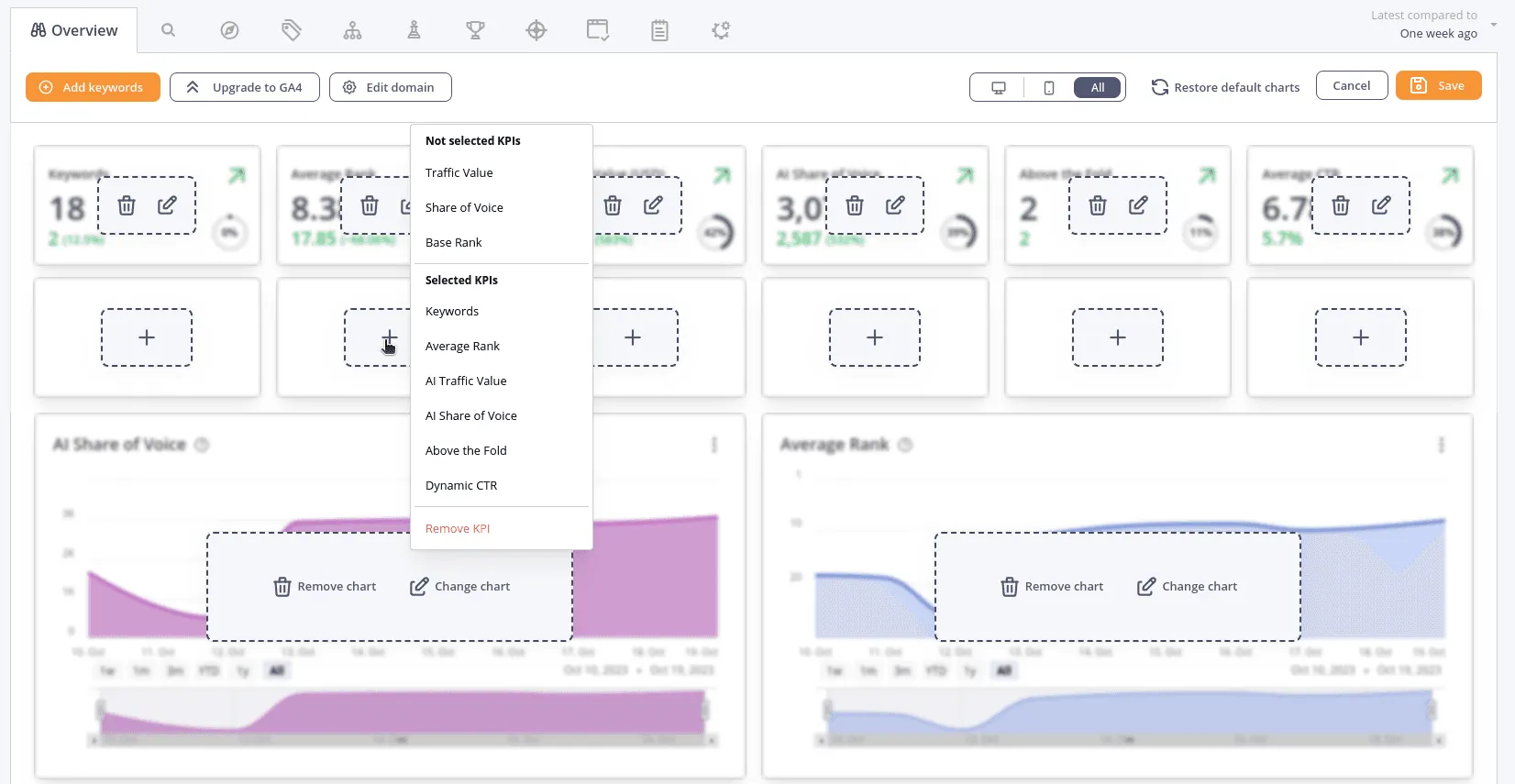Click Restore default charts
This screenshot has width=1515, height=784.
pos(1225,87)
